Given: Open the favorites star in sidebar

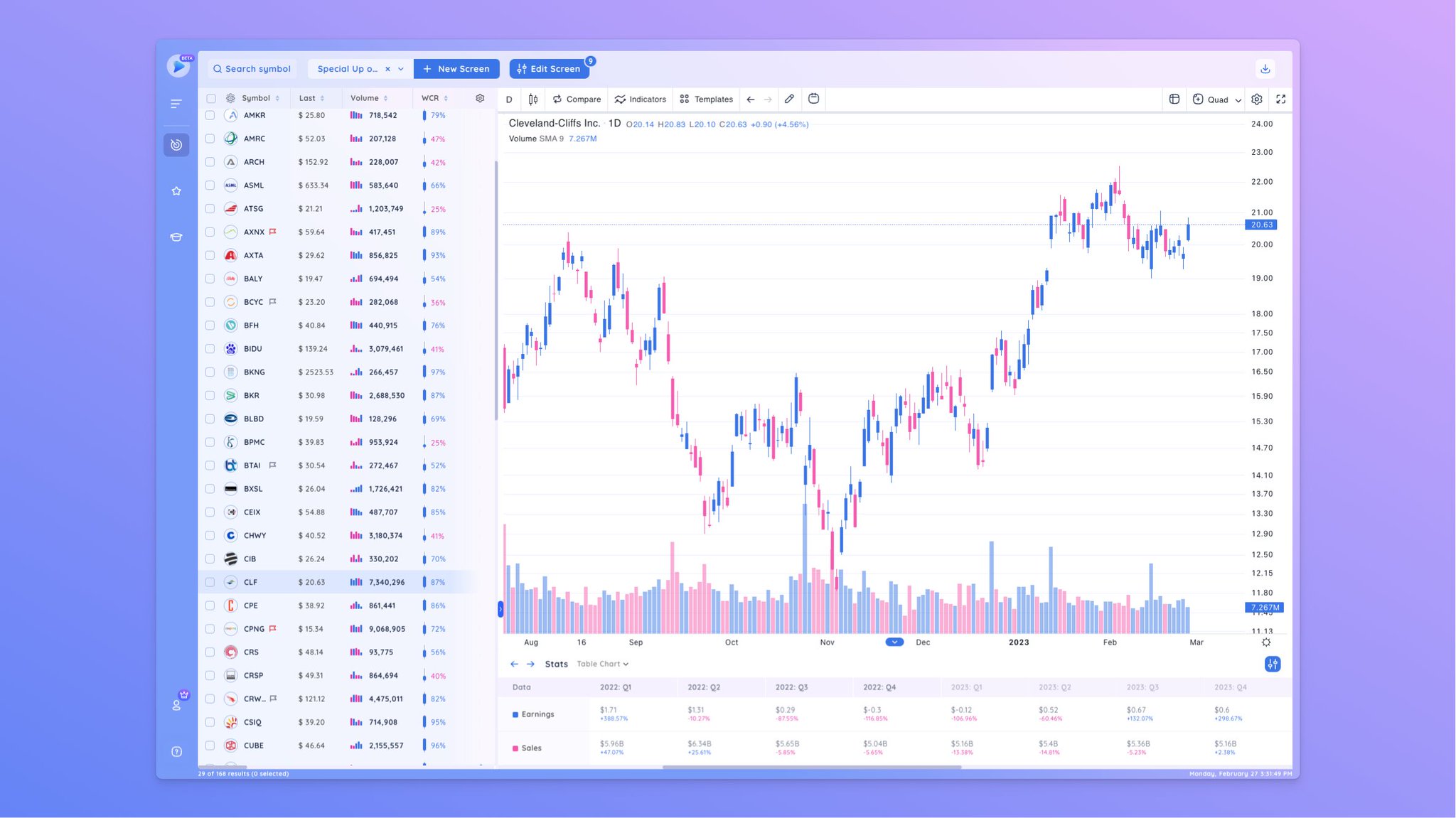Looking at the screenshot, I should point(176,191).
